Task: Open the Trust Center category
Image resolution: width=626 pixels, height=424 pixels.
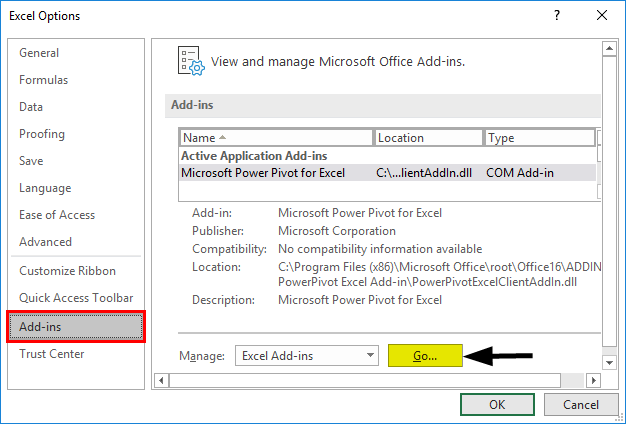Action: (76, 354)
